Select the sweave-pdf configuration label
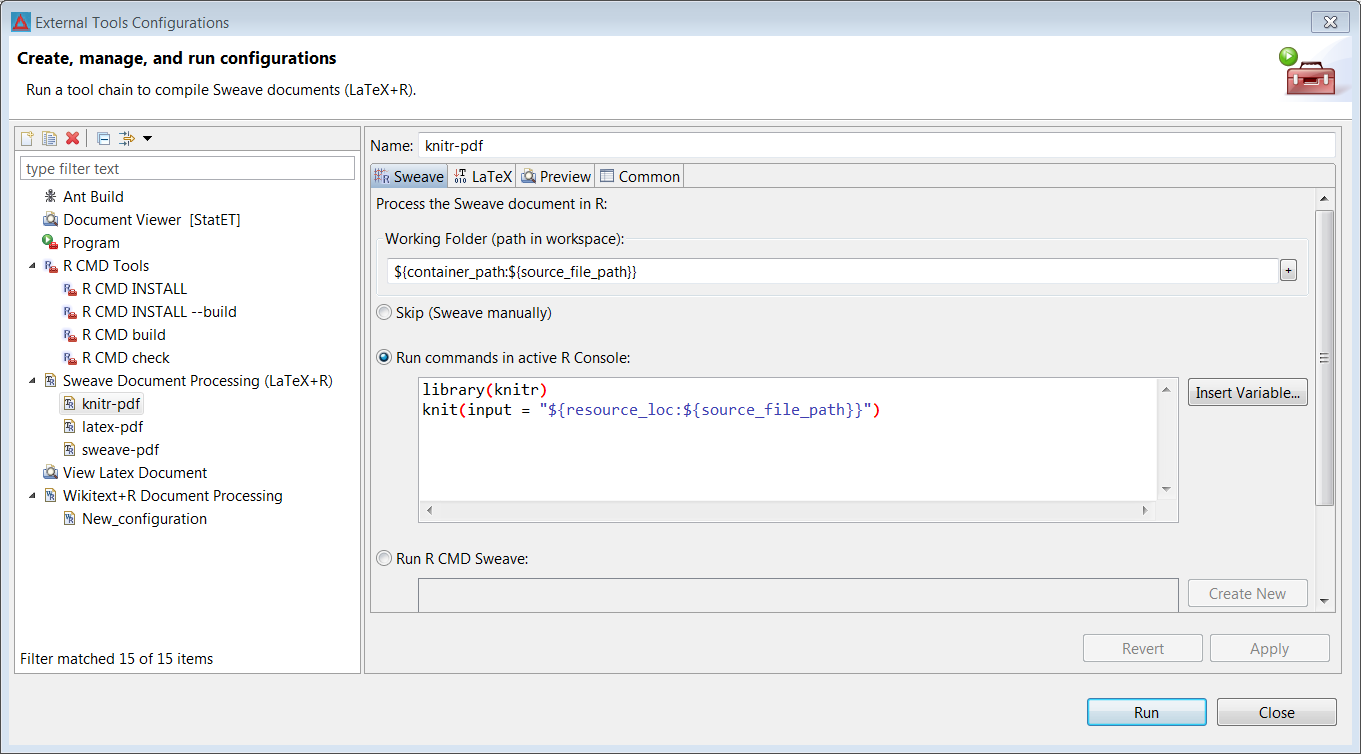This screenshot has height=754, width=1361. coord(120,450)
